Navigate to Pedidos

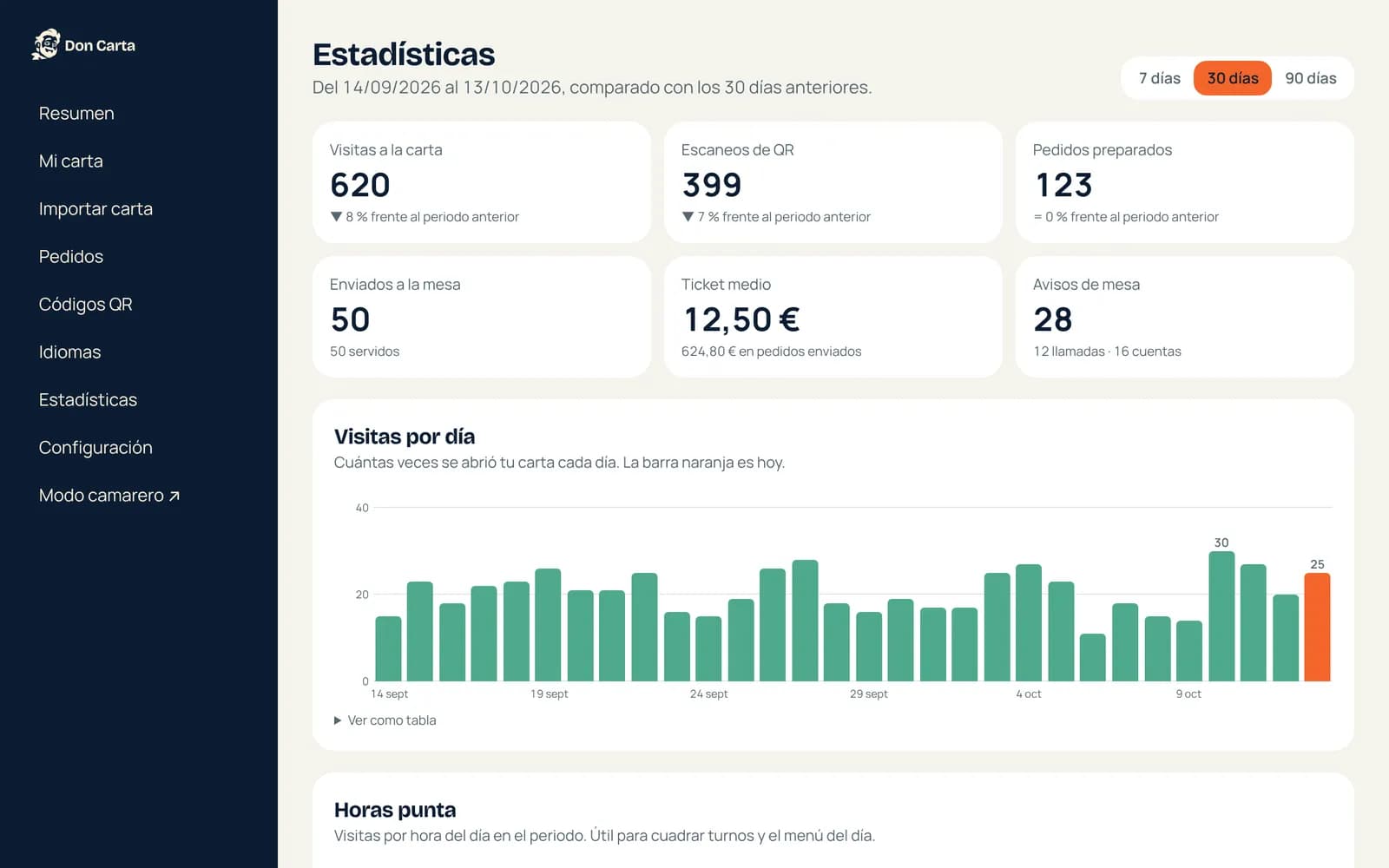point(71,257)
